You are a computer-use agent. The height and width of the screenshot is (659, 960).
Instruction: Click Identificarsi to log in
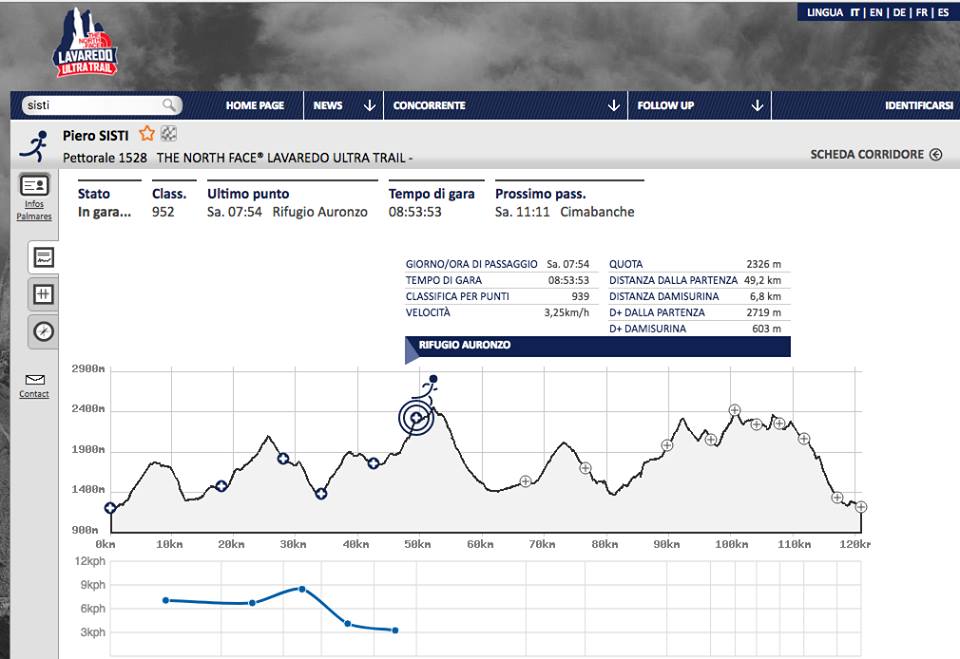coord(918,105)
